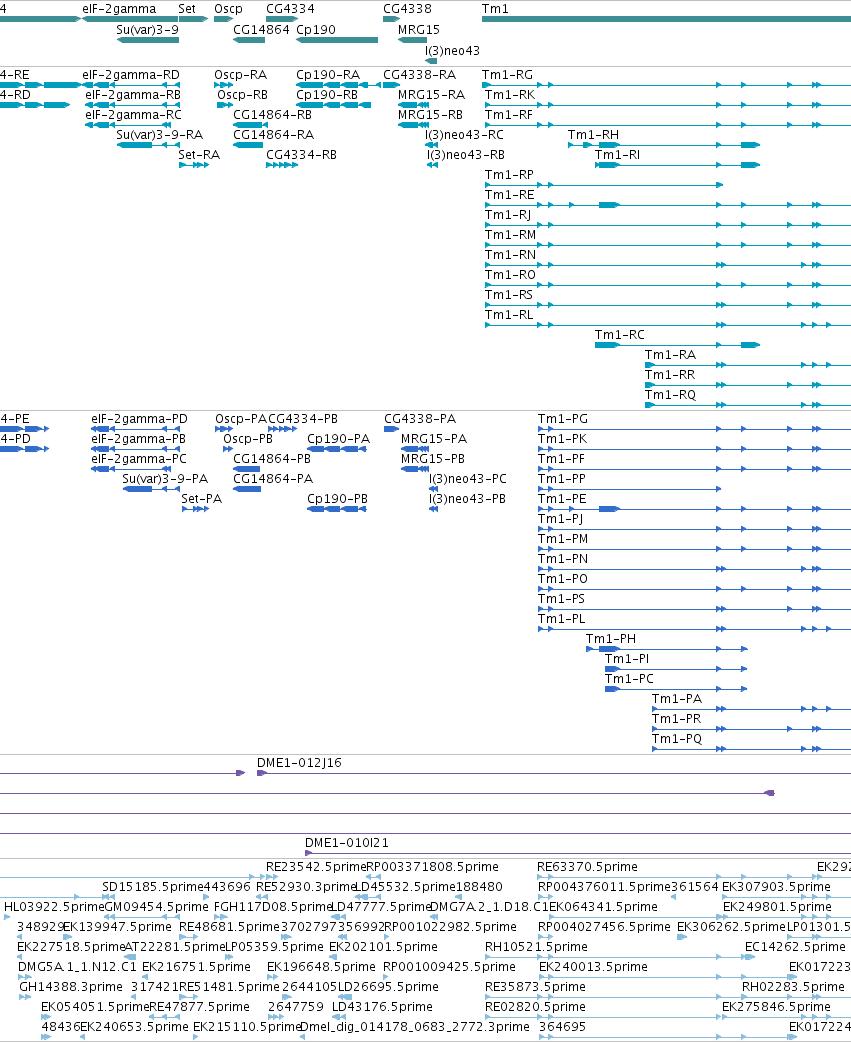Click EST EK240013.5prime

click(x=593, y=967)
